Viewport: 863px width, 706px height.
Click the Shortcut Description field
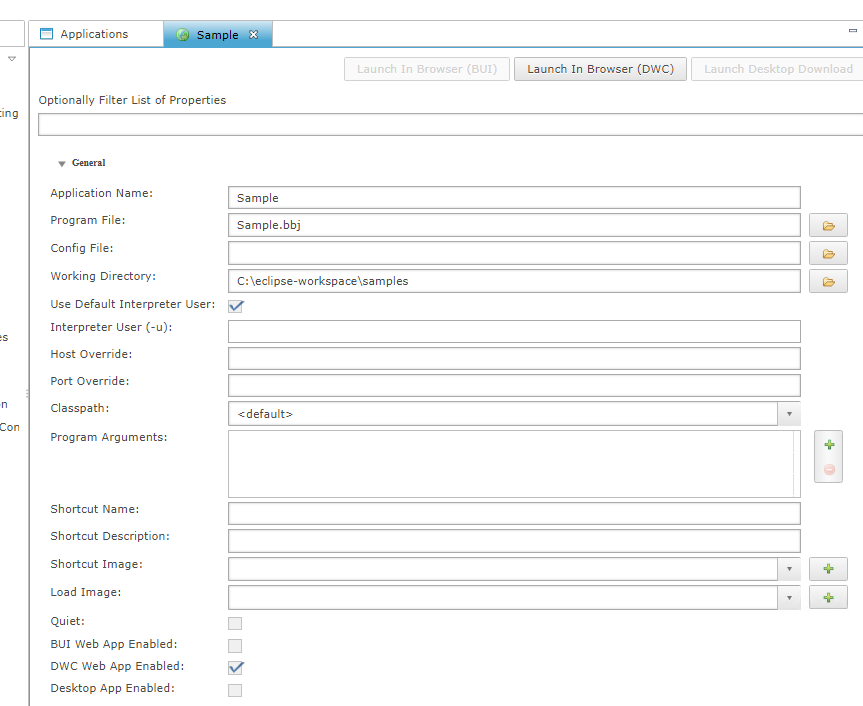tap(514, 541)
